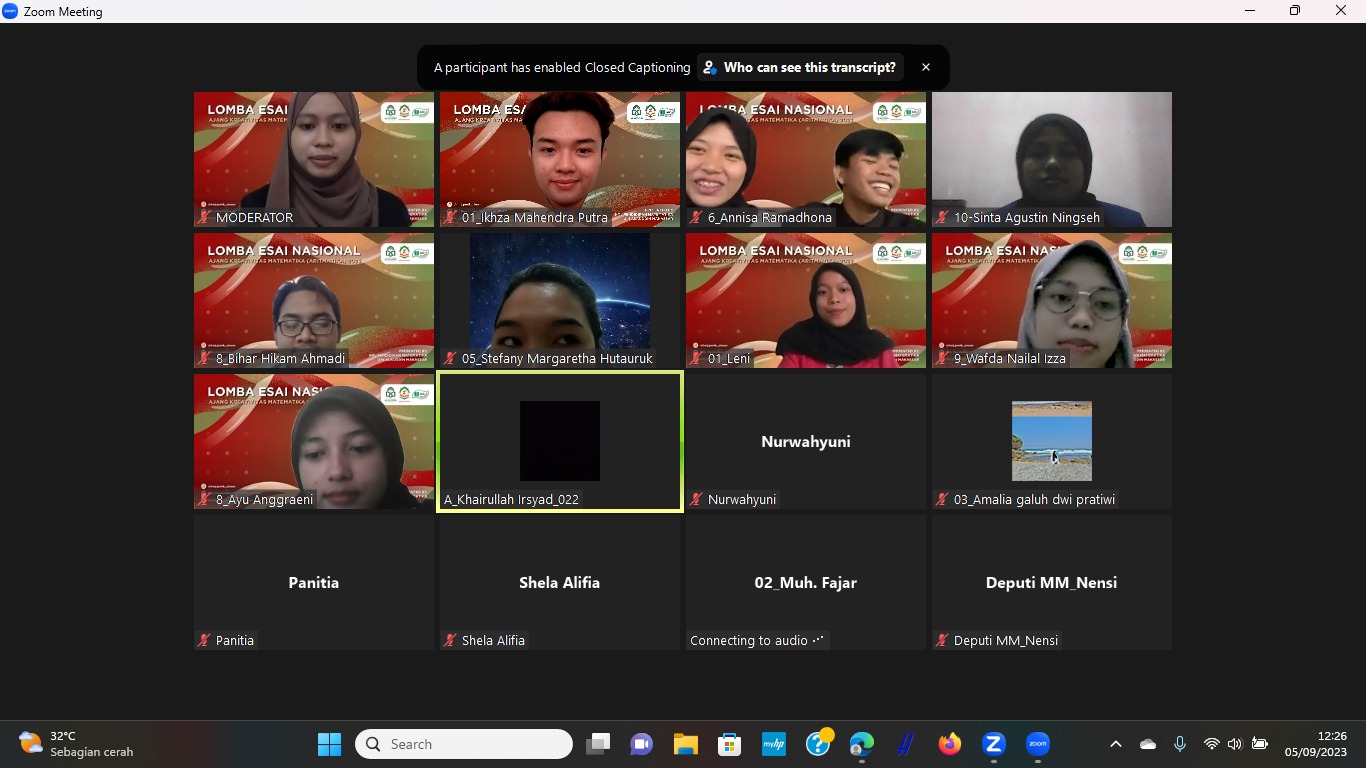
Task: Open File Explorer from the taskbar
Action: tap(685, 744)
